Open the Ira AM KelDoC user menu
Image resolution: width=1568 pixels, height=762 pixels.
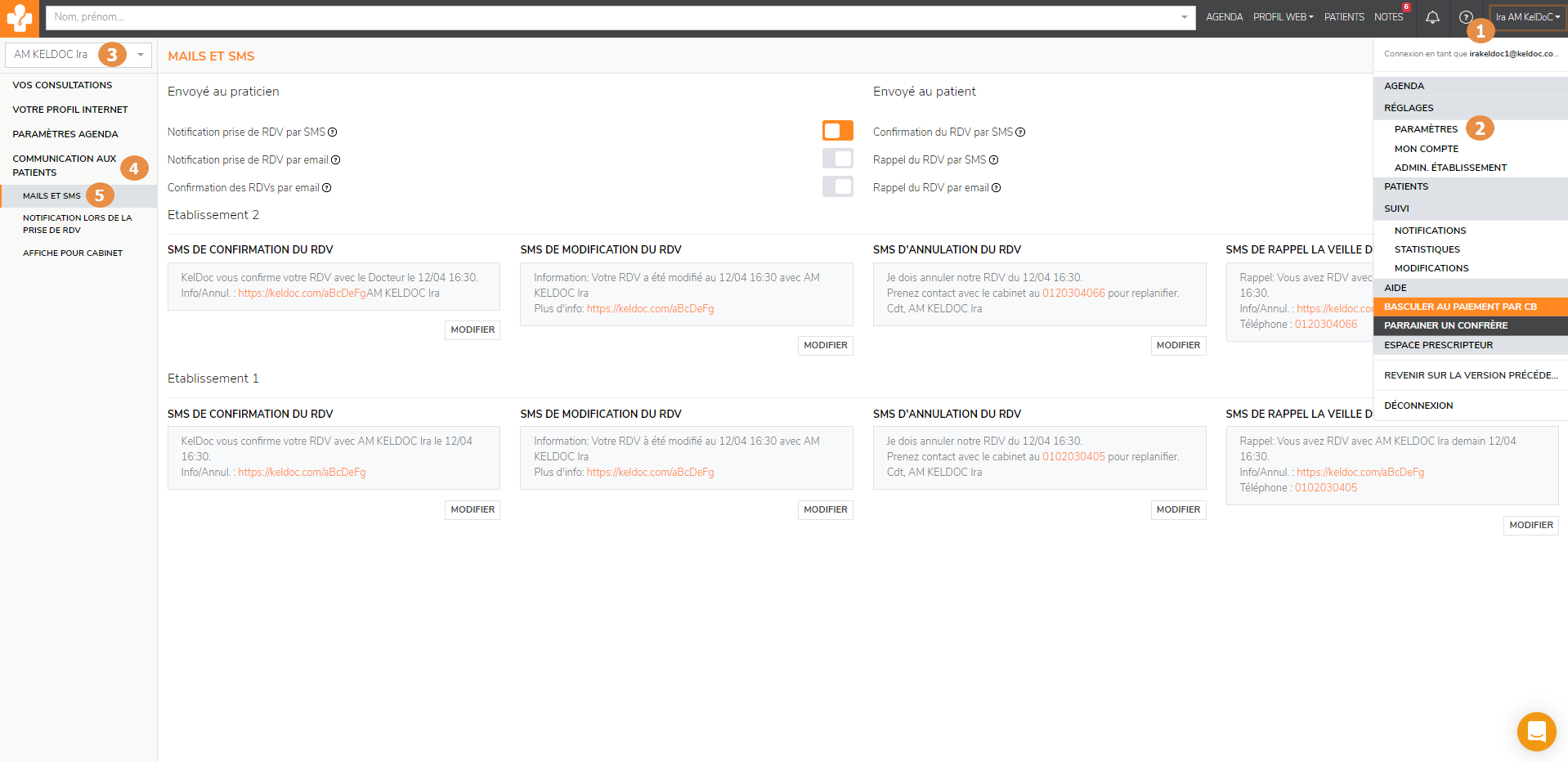(1527, 17)
